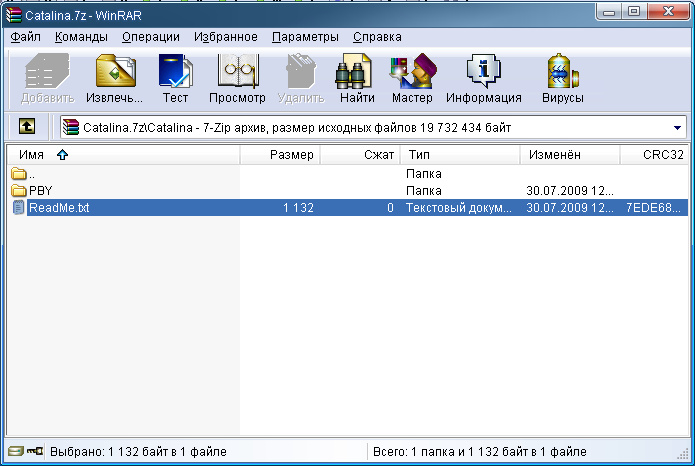Open the Справка menu
Screen dimensions: 695x466
377,37
